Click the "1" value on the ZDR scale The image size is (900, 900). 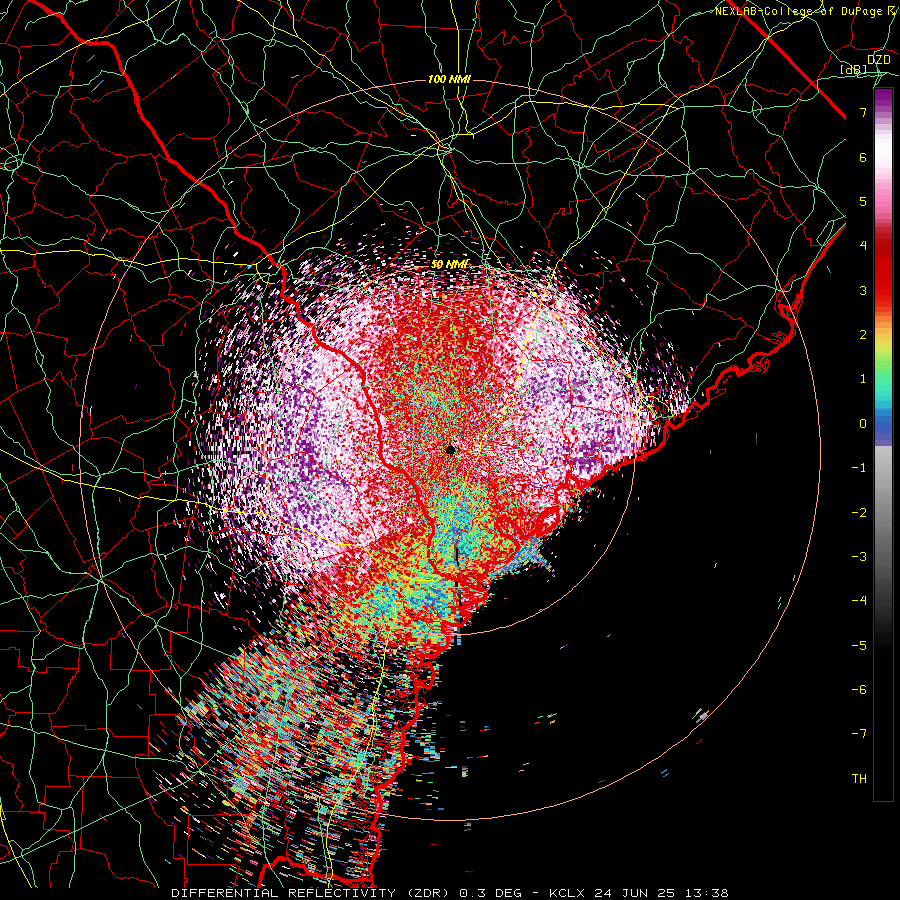click(863, 379)
